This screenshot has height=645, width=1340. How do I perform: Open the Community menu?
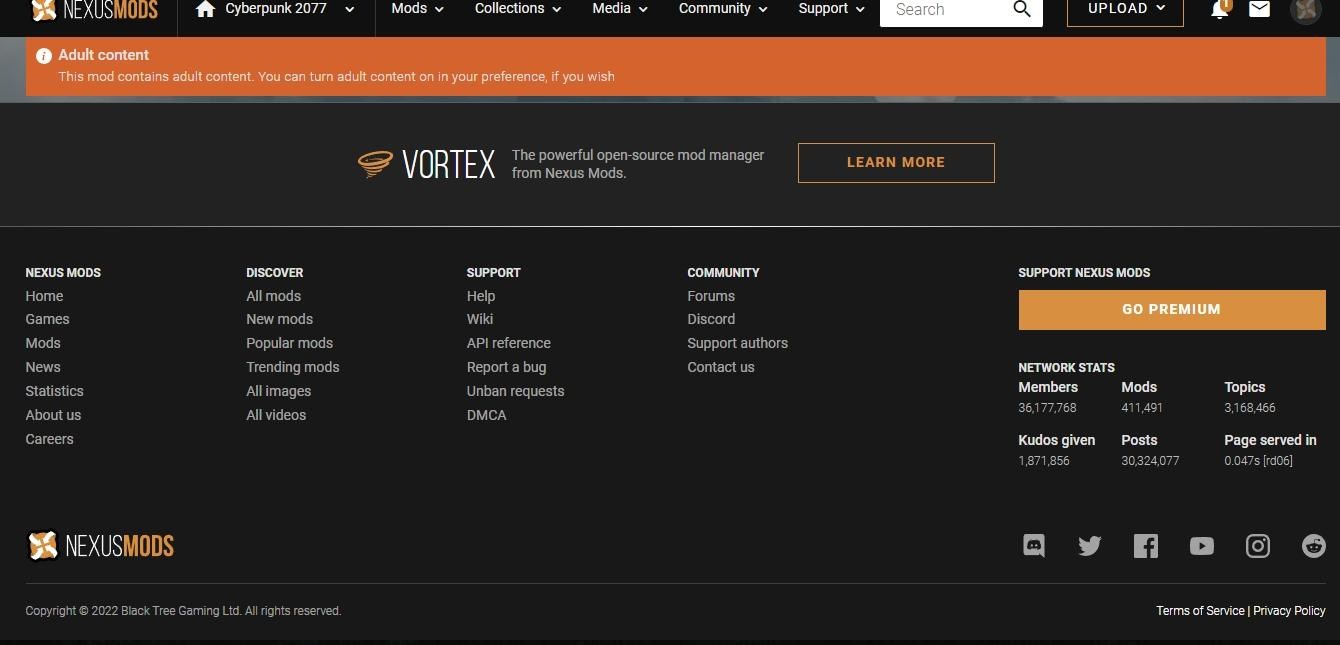pyautogui.click(x=723, y=9)
